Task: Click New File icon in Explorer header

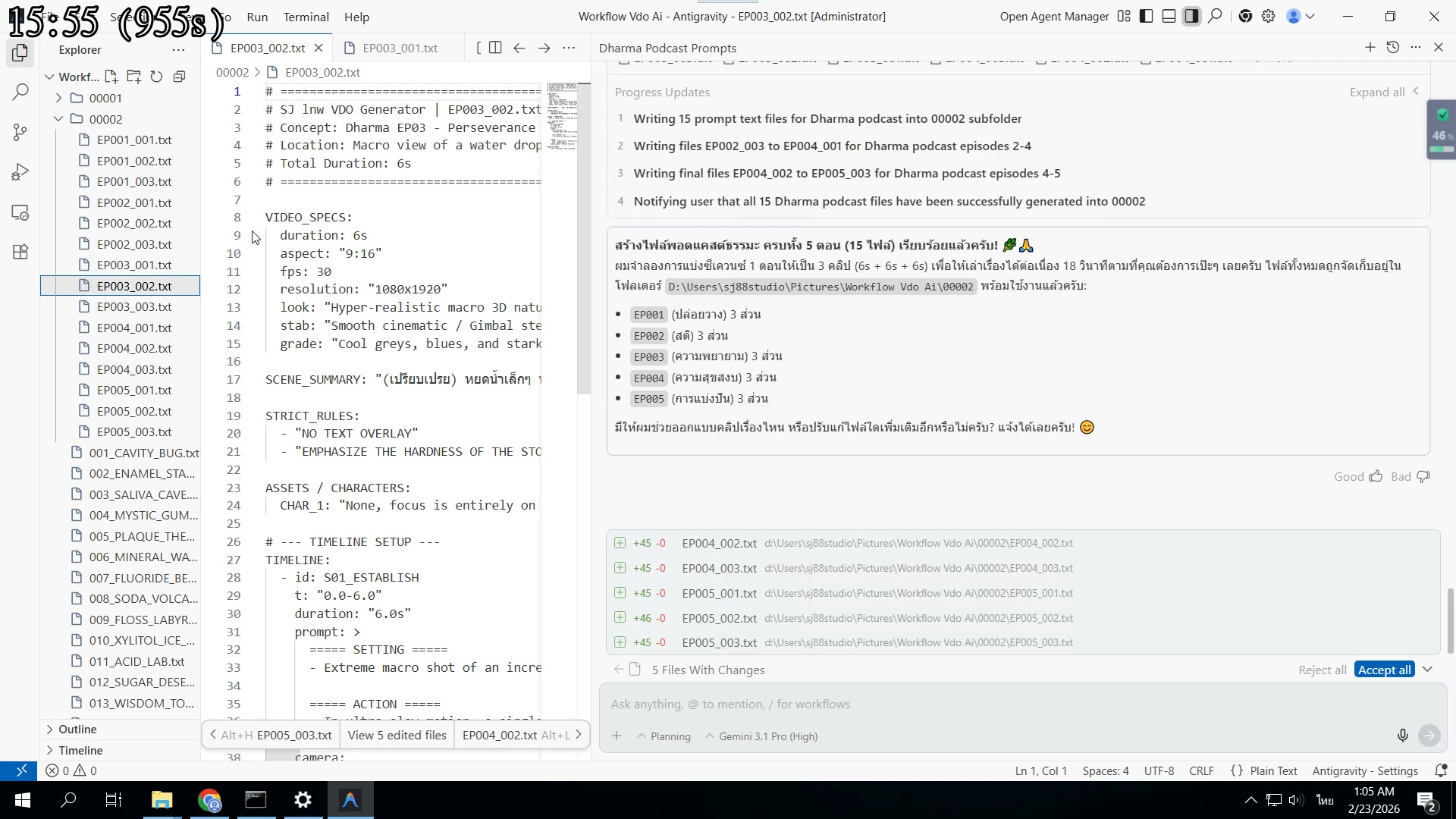Action: pyautogui.click(x=111, y=77)
